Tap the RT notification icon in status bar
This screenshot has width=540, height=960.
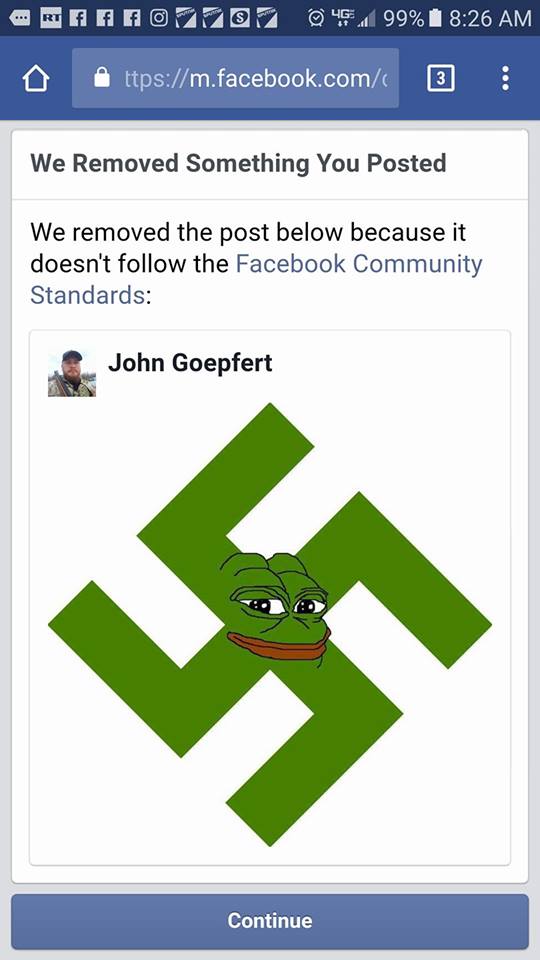click(50, 18)
